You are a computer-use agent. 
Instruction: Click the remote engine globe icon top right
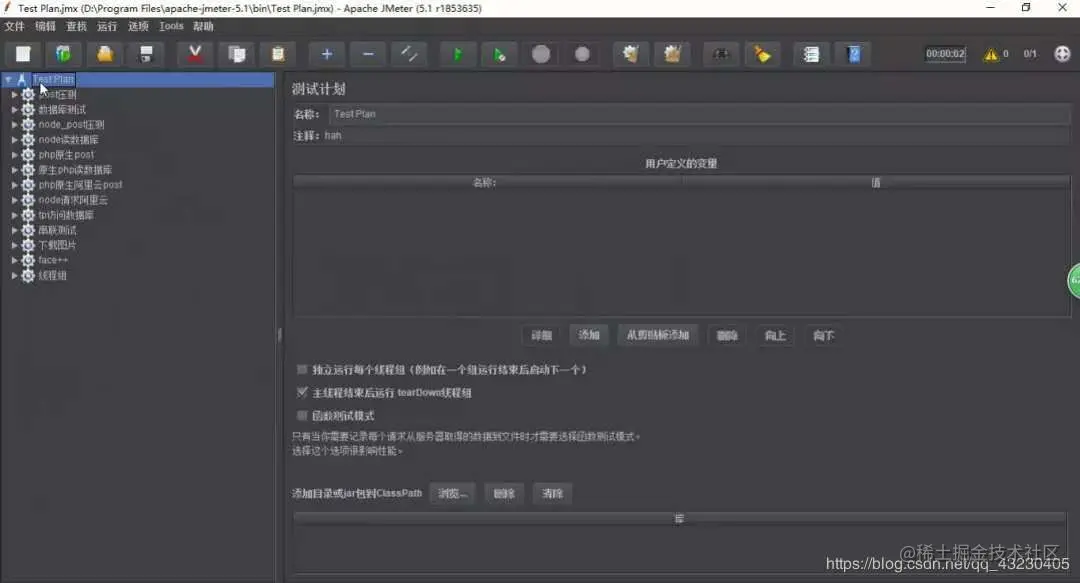[1062, 54]
